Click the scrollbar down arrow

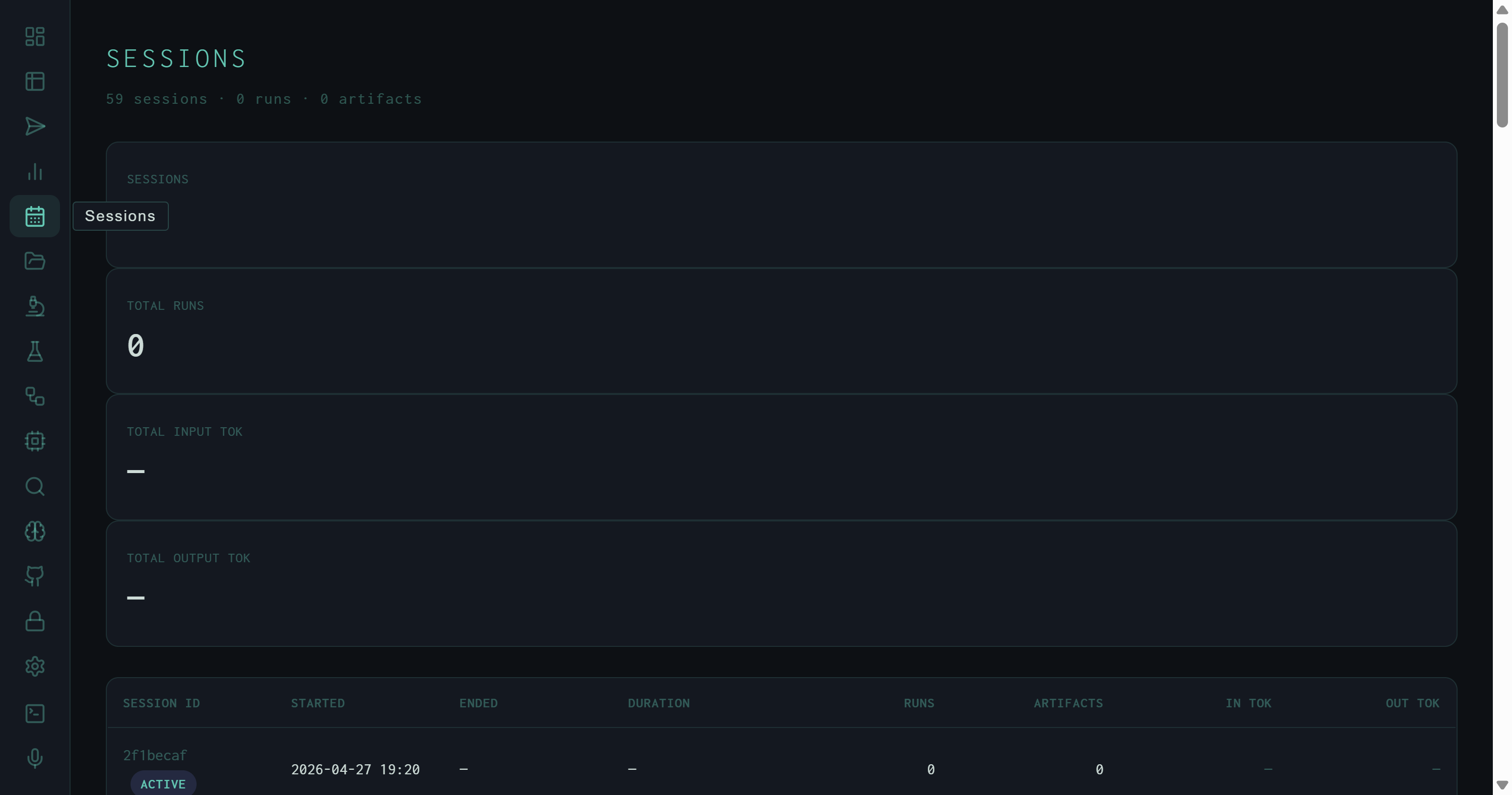[1502, 785]
